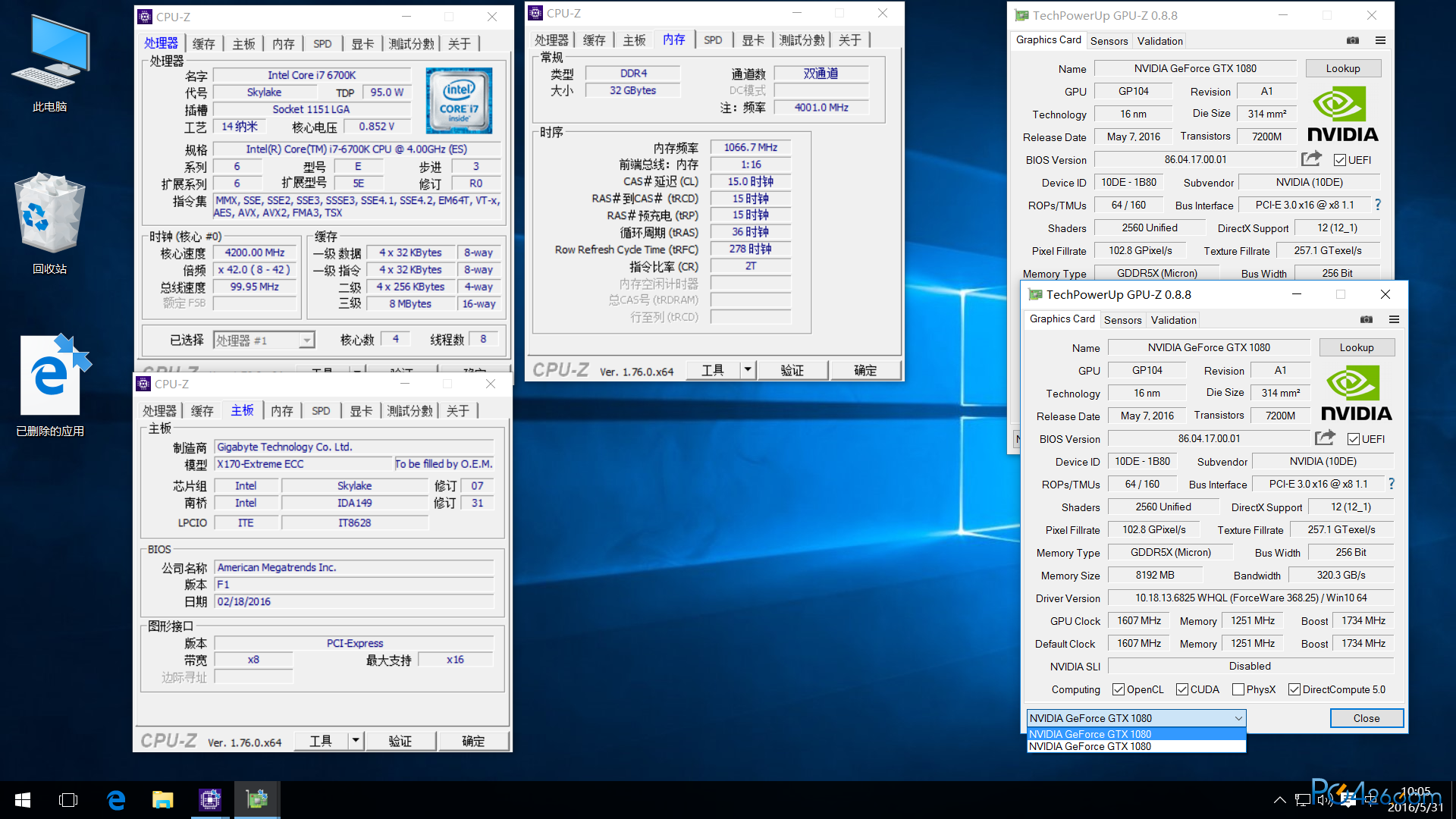Click the Intel Core i7 logo in CPU-Z
The width and height of the screenshot is (1456, 819).
[459, 101]
